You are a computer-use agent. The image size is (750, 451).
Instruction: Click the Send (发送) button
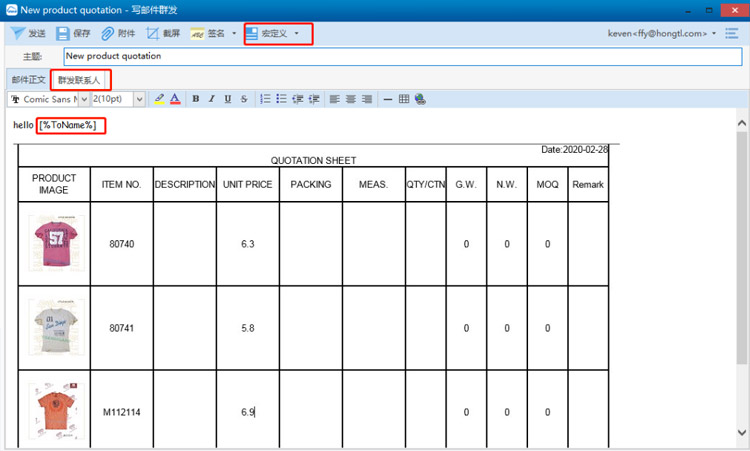[x=28, y=33]
